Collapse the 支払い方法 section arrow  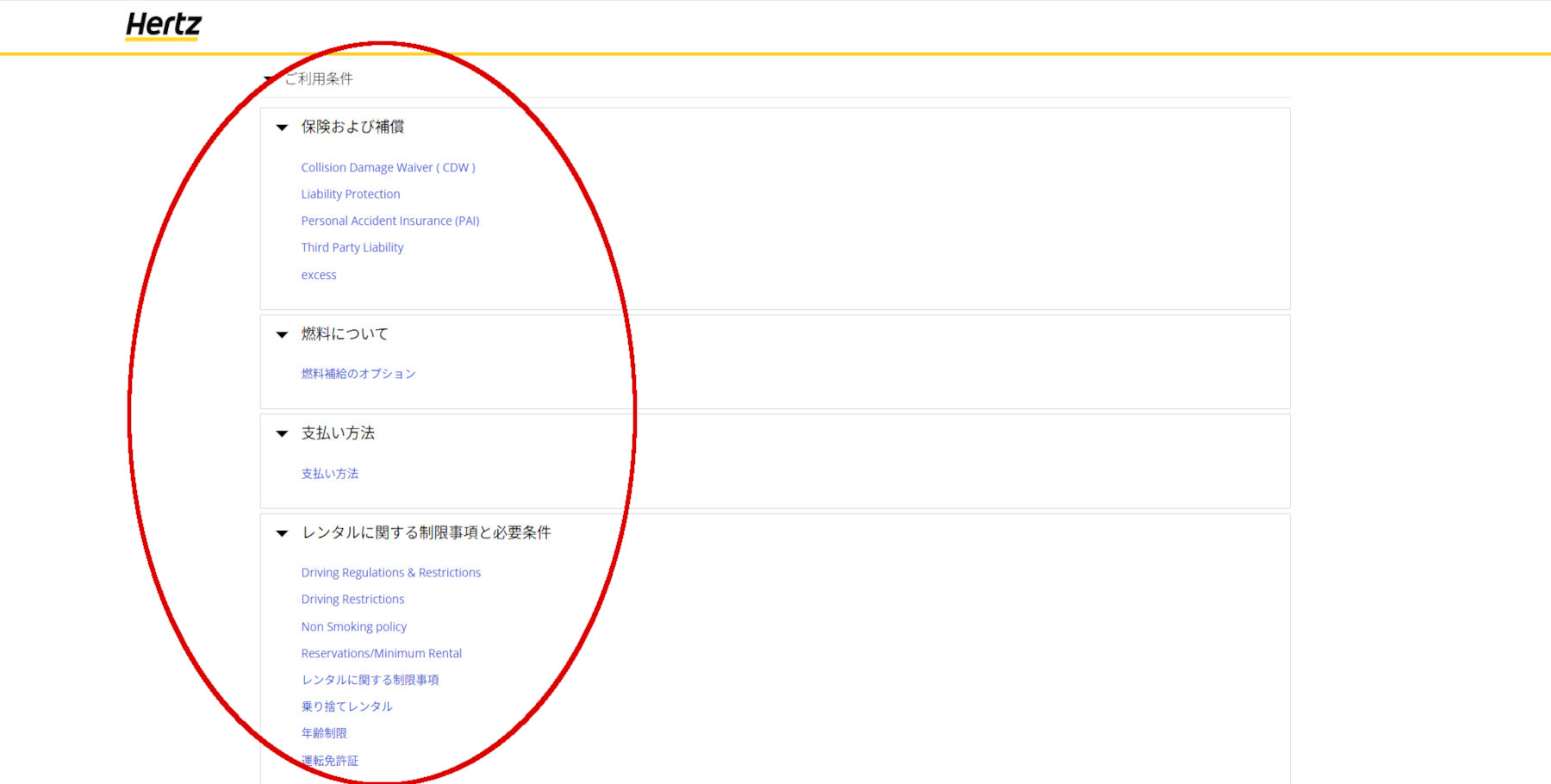click(x=282, y=433)
